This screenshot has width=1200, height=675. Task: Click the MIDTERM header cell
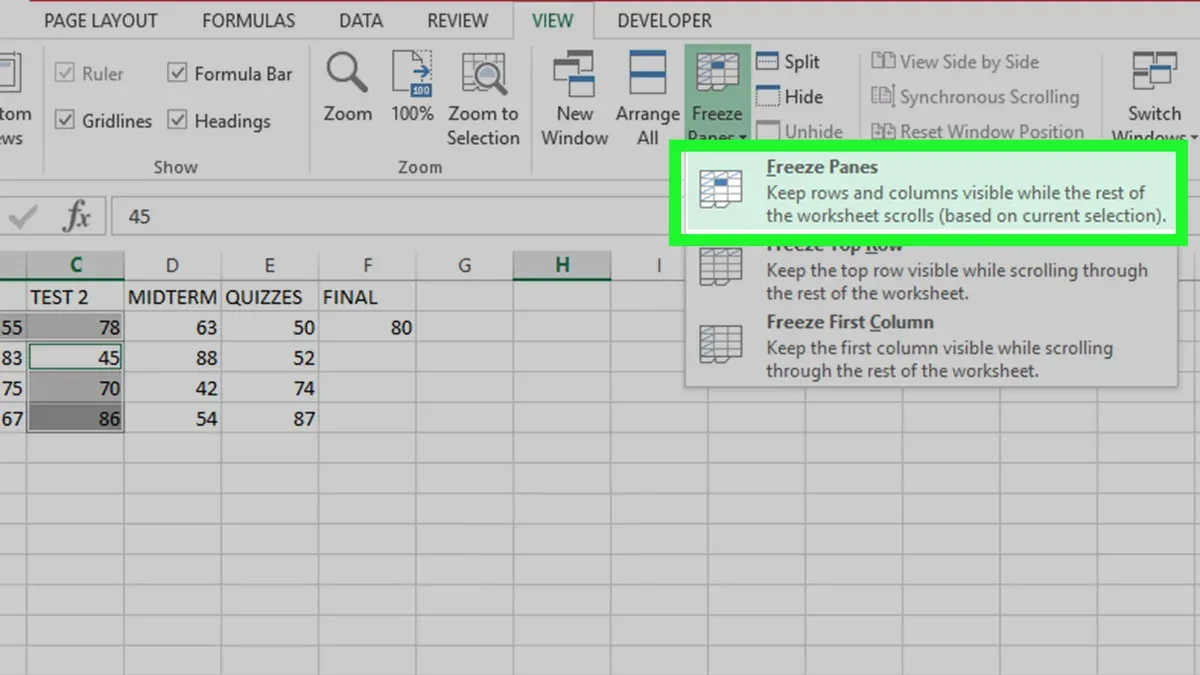click(x=173, y=297)
